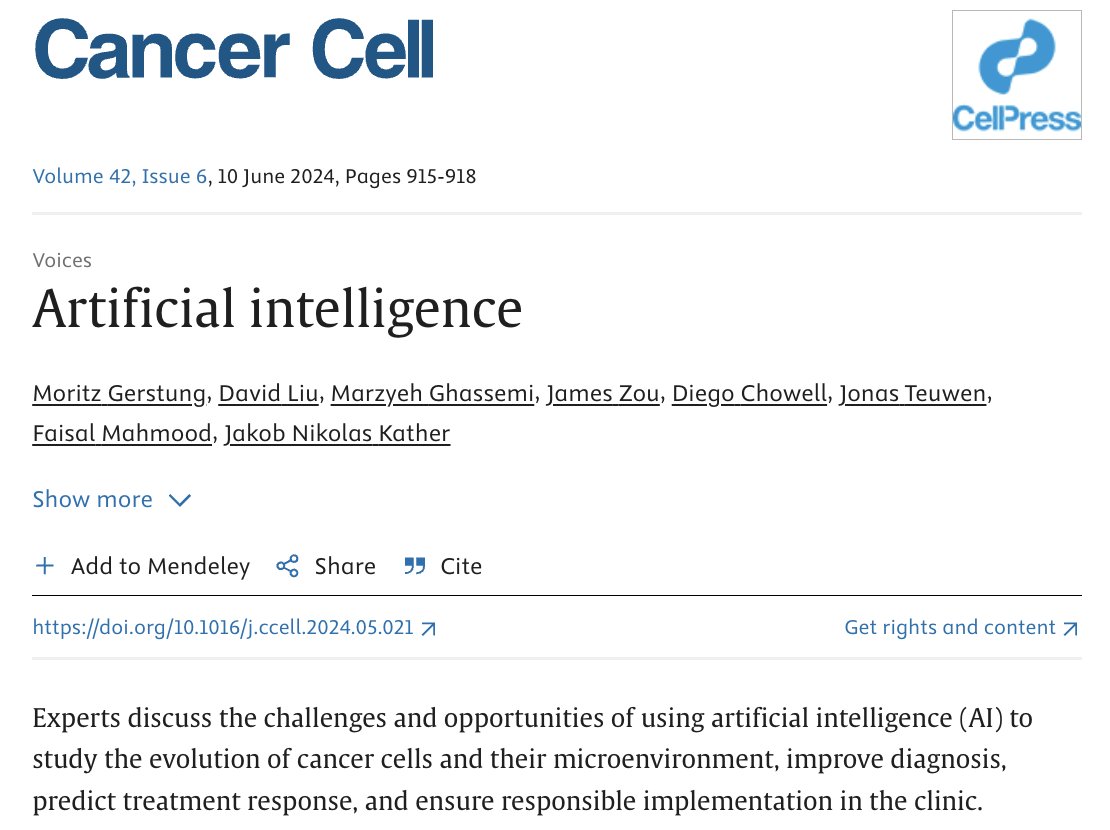The height and width of the screenshot is (830, 1110).
Task: Click the arrow icon after Get rights
Action: click(1070, 628)
